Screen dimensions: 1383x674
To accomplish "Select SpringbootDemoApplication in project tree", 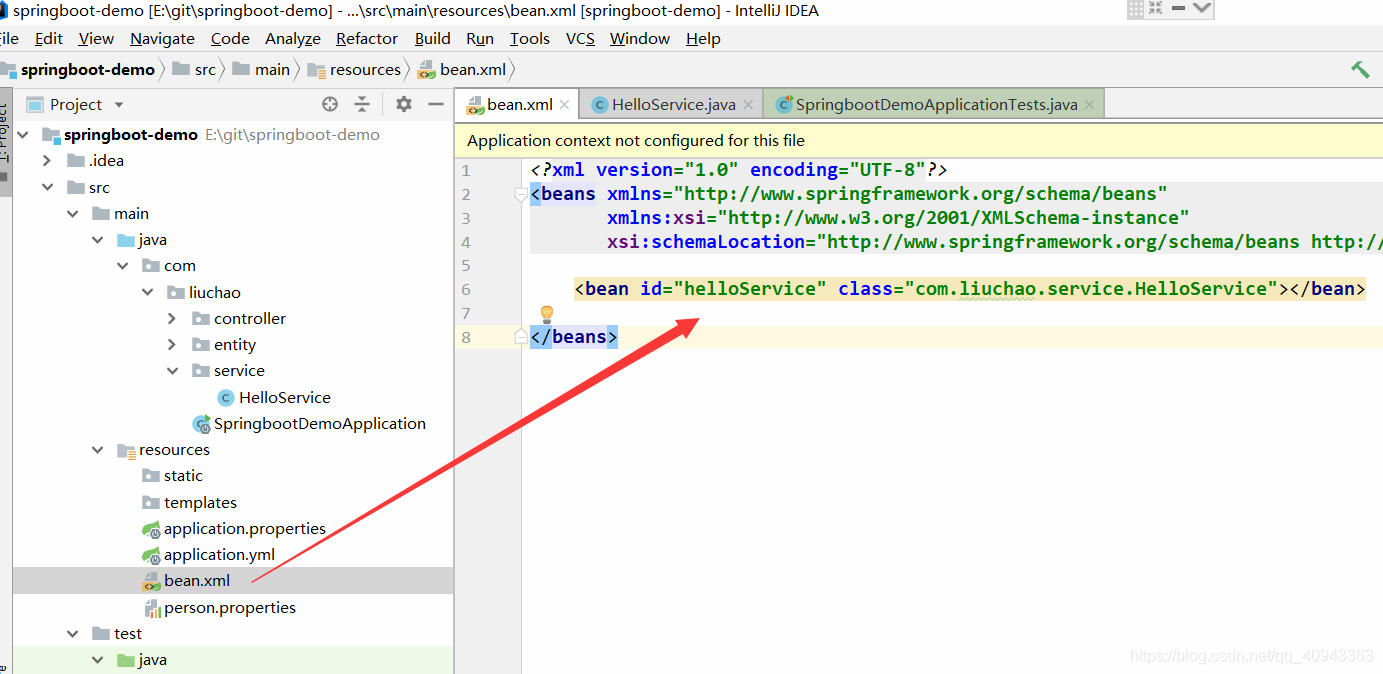I will tap(319, 424).
